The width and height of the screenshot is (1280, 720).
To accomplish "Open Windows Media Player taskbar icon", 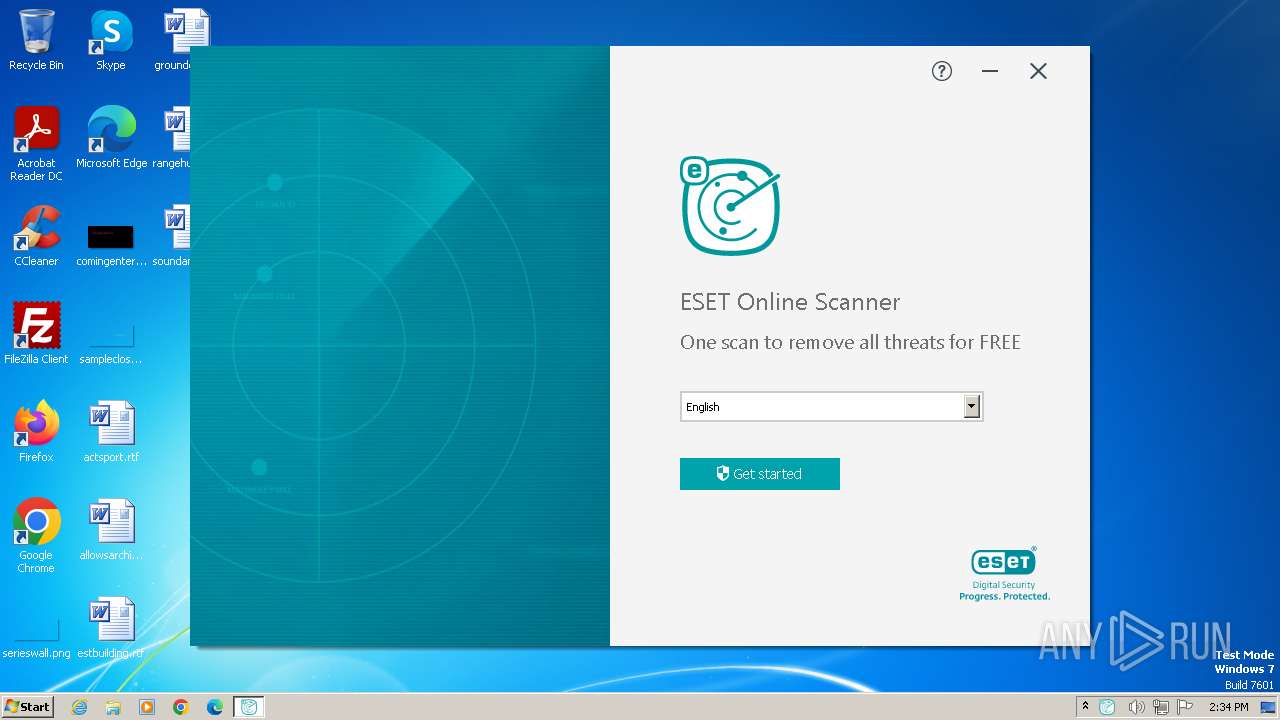I will pos(147,707).
